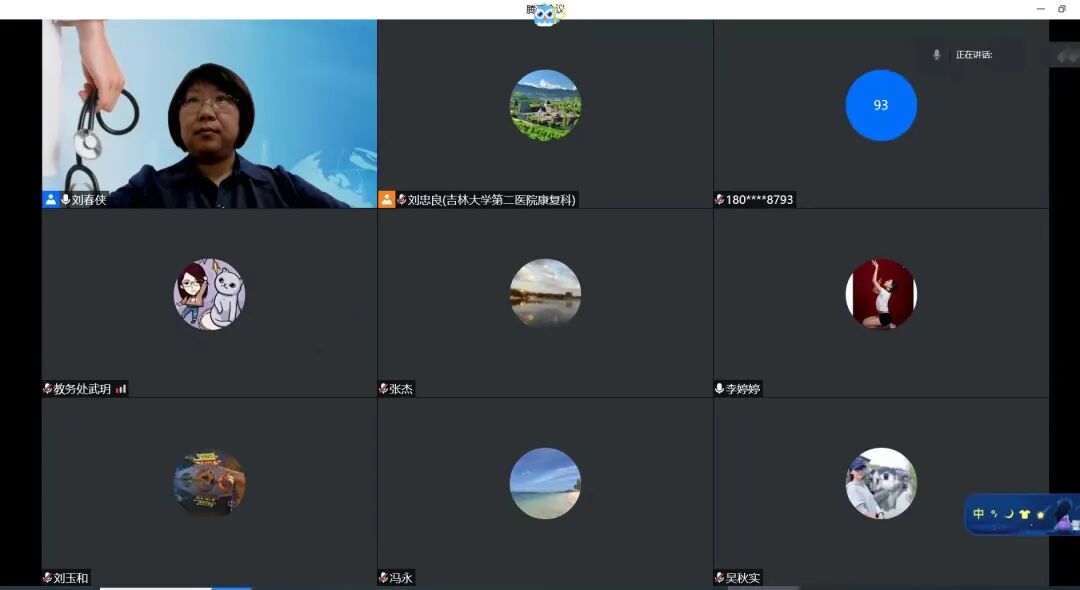This screenshot has width=1080, height=590.
Task: Click the signal strength icon beside 教务处武玥
Action: coord(120,389)
